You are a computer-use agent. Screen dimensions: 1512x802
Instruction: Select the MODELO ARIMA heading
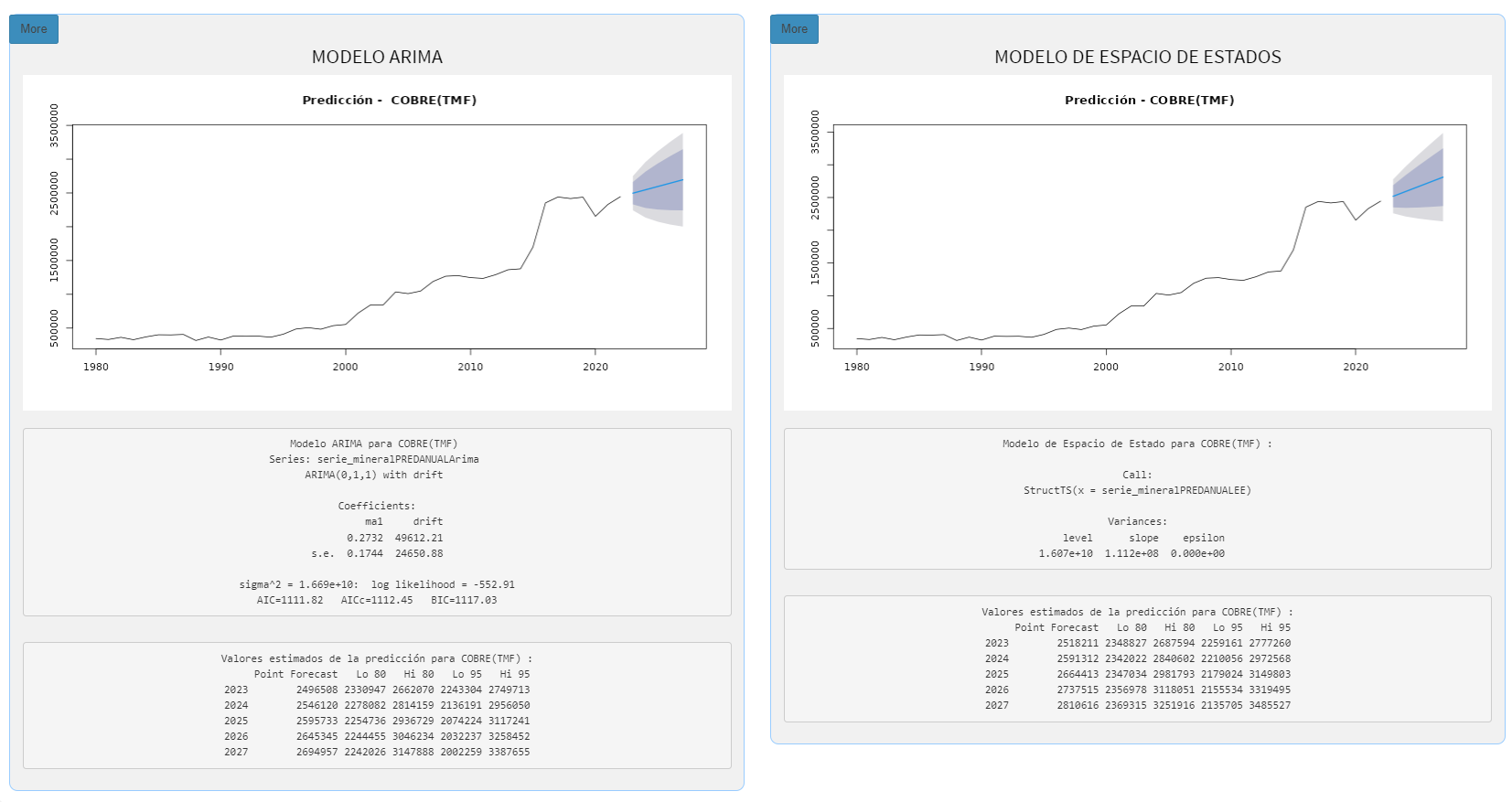point(377,58)
